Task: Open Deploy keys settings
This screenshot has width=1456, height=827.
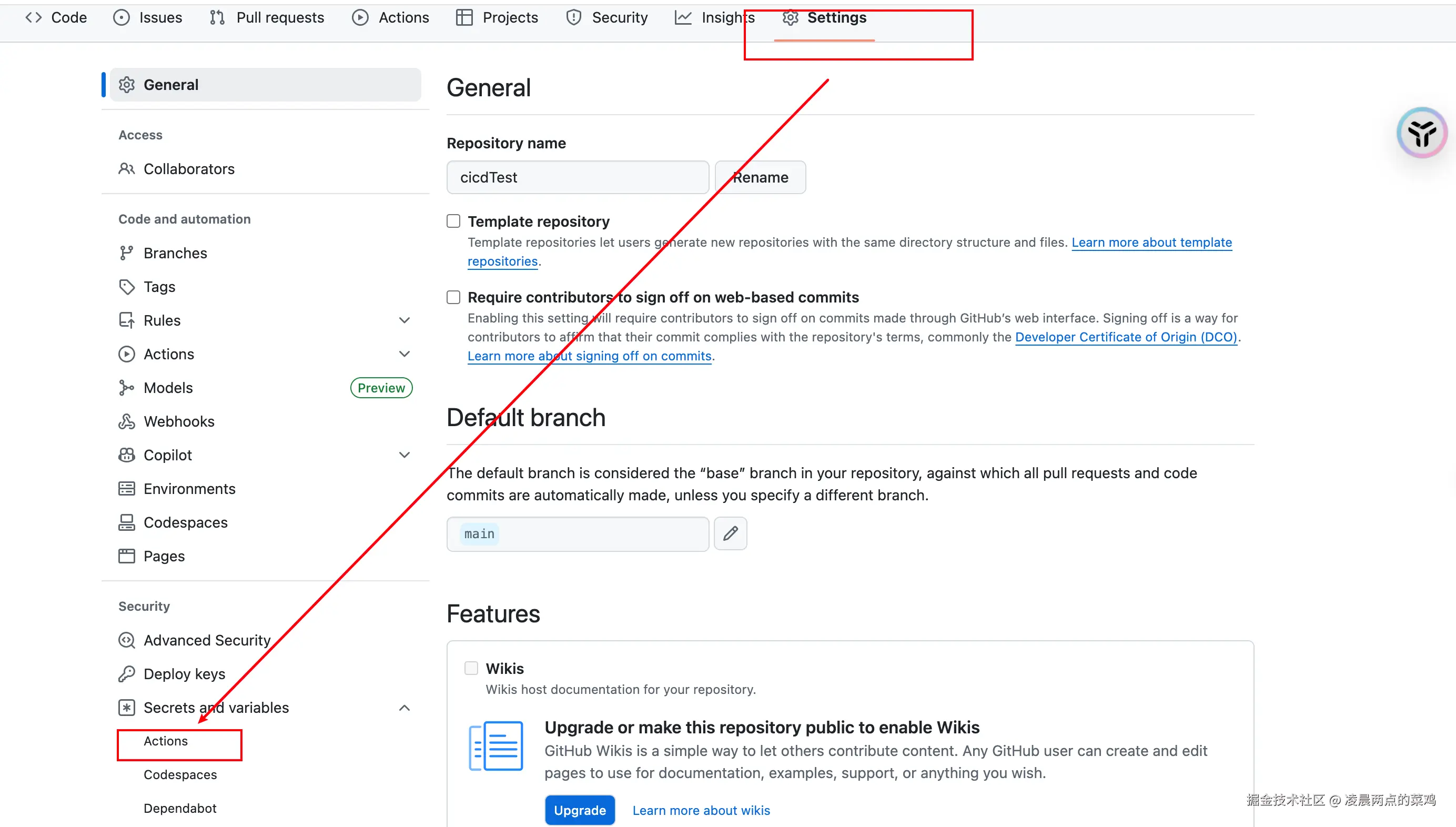Action: [266, 673]
